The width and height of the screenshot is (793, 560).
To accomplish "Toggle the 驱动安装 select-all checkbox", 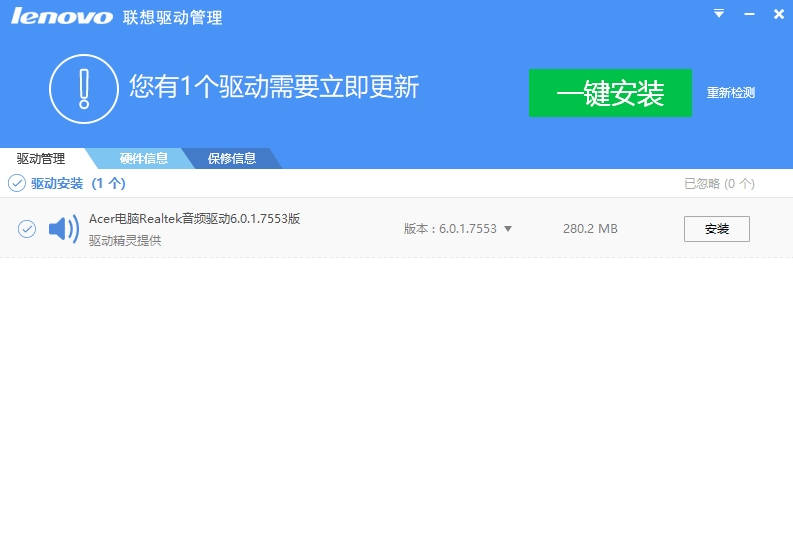I will point(17,183).
